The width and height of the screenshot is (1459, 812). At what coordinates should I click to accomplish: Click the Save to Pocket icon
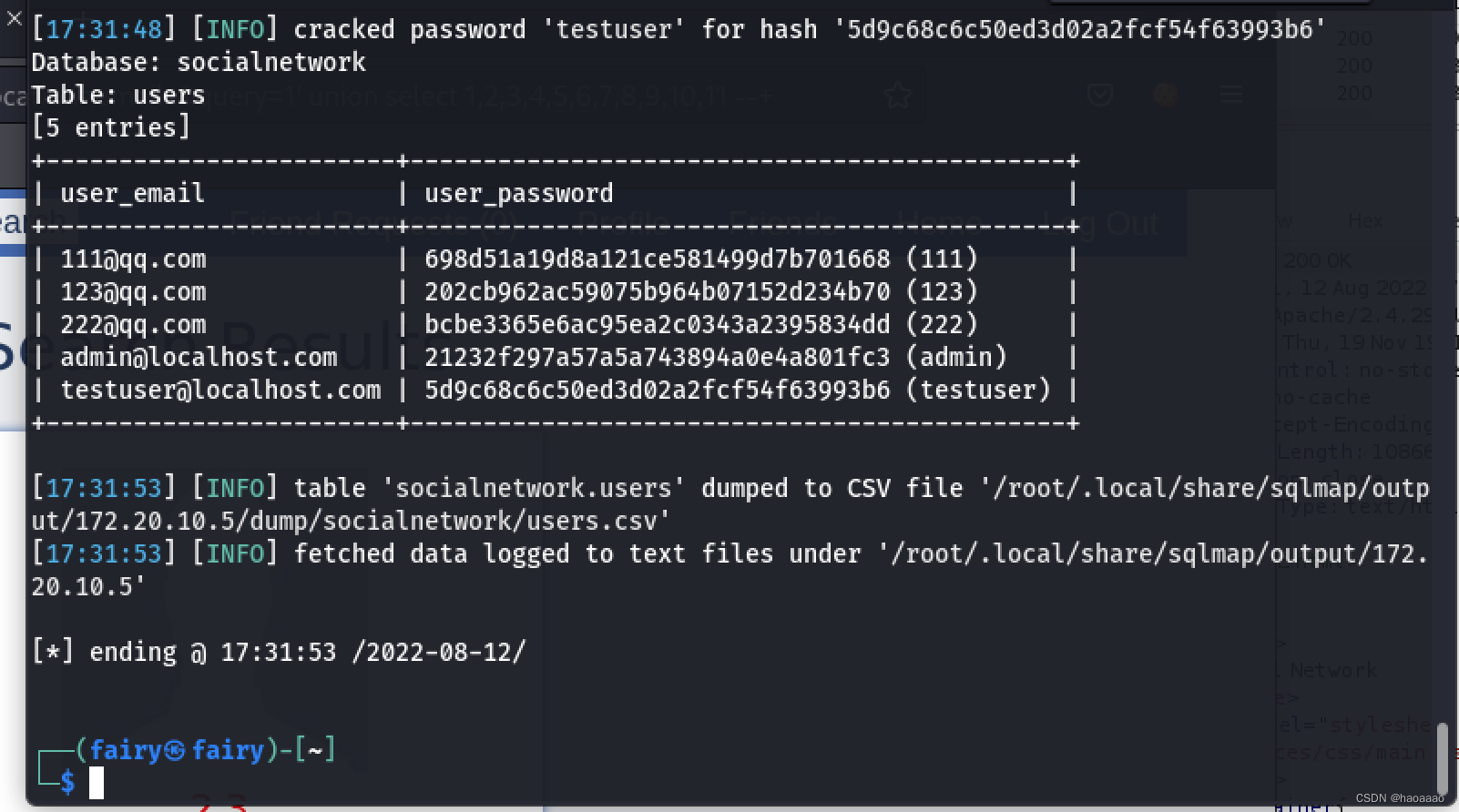tap(1099, 95)
